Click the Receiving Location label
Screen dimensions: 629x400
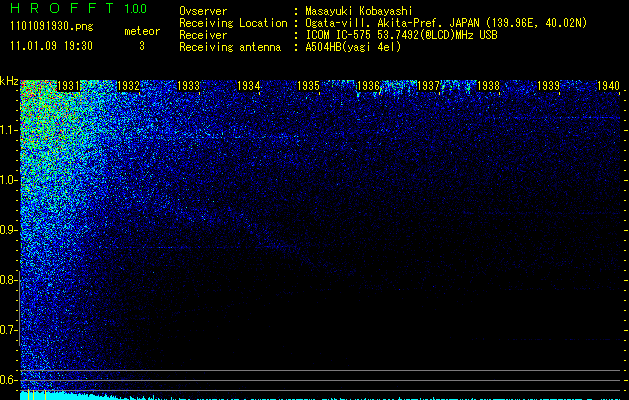point(233,23)
